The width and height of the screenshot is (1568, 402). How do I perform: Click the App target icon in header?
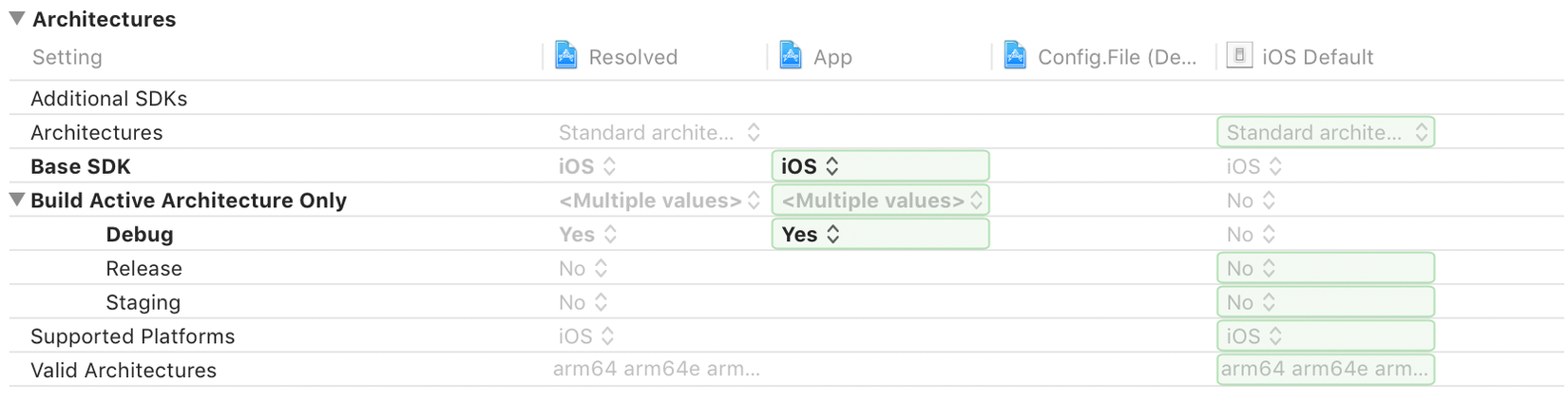coord(791,55)
